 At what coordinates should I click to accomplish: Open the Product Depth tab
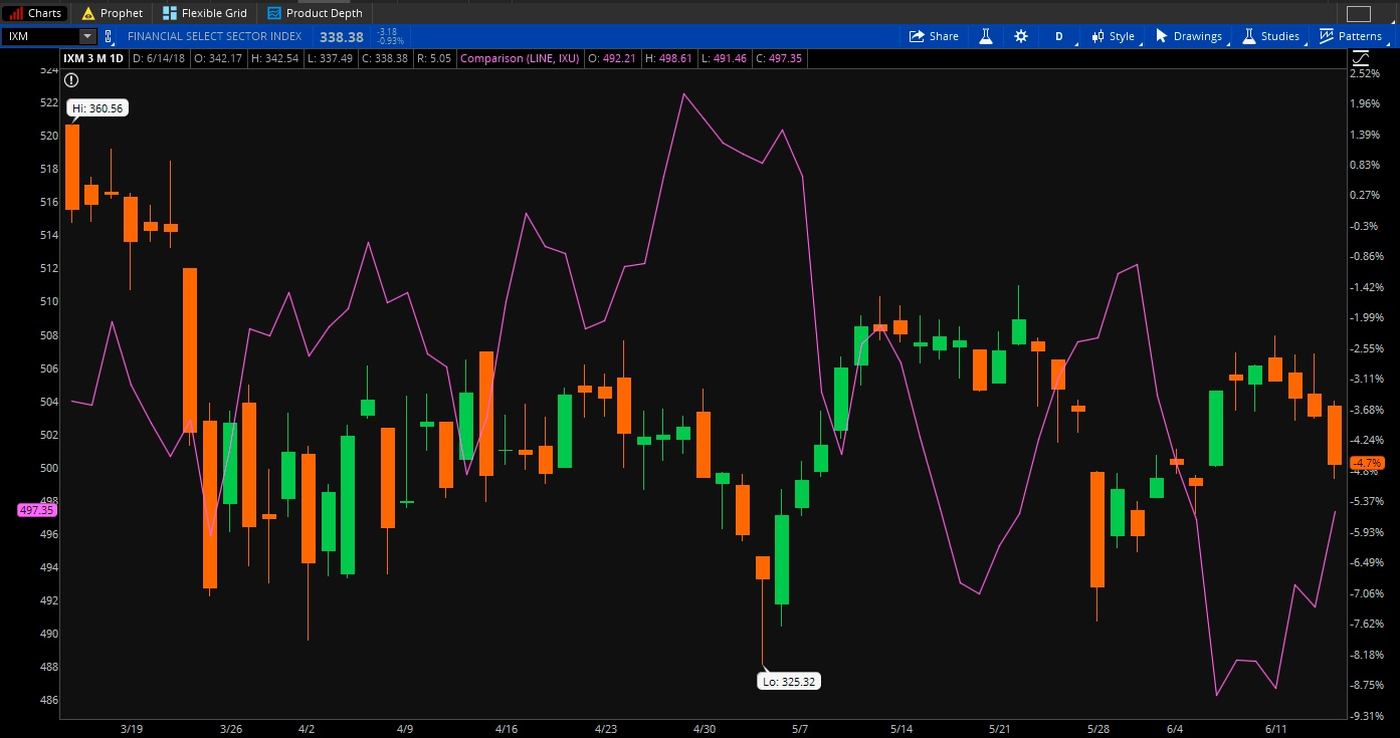[315, 13]
